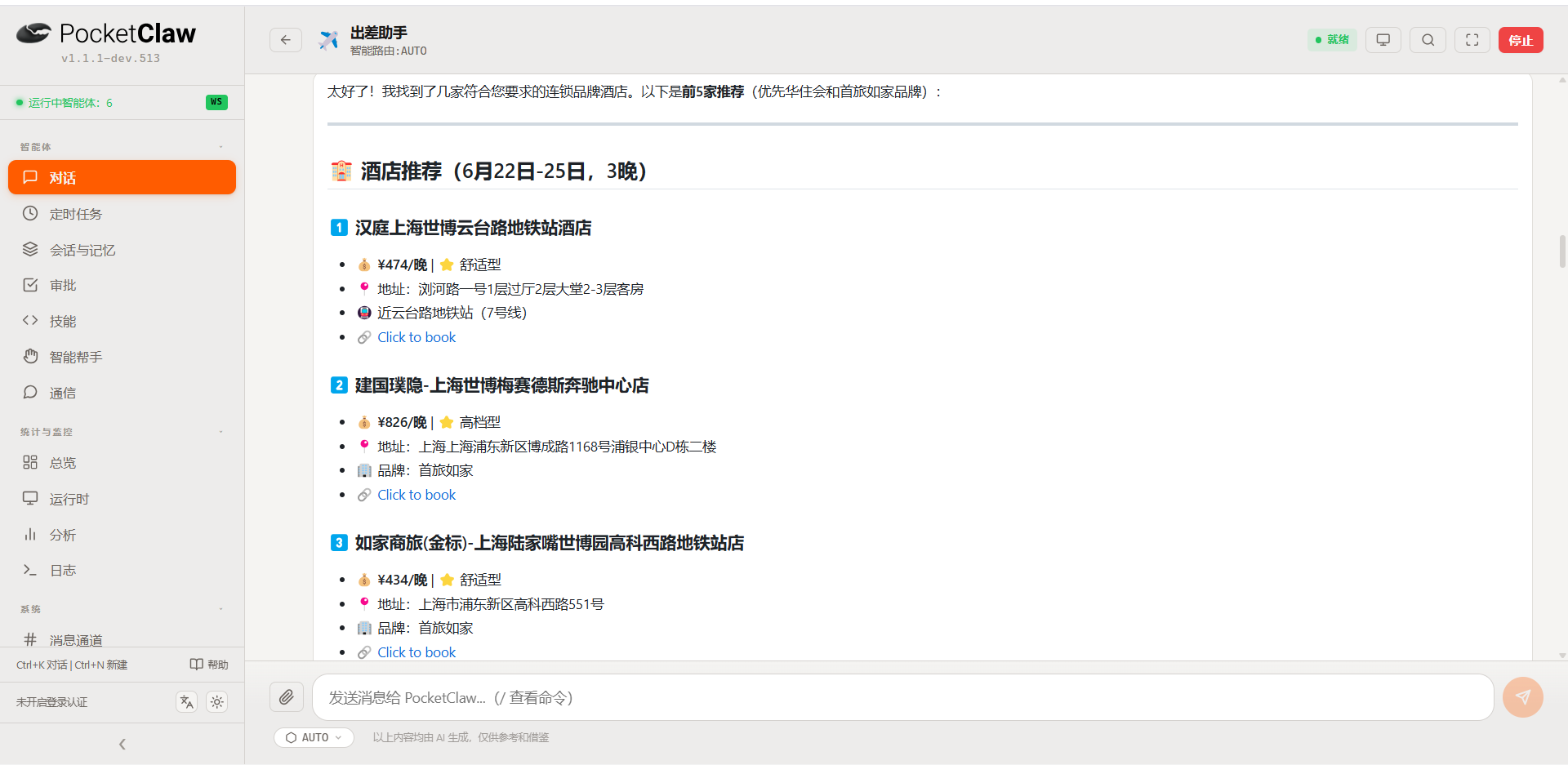Open search with the magnifier icon
Viewport: 1568px width, 765px height.
click(1428, 40)
